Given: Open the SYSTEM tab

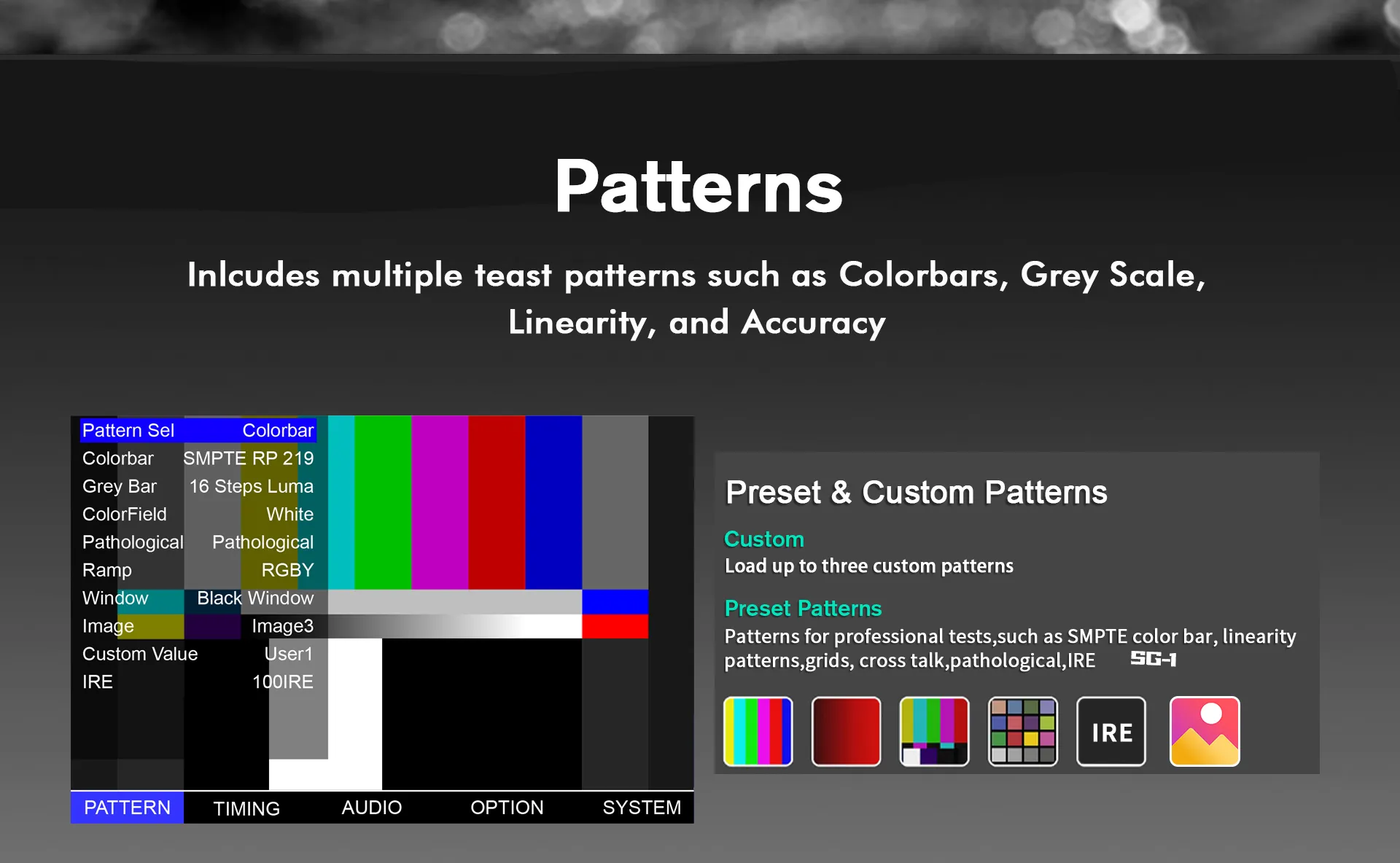Looking at the screenshot, I should point(642,808).
